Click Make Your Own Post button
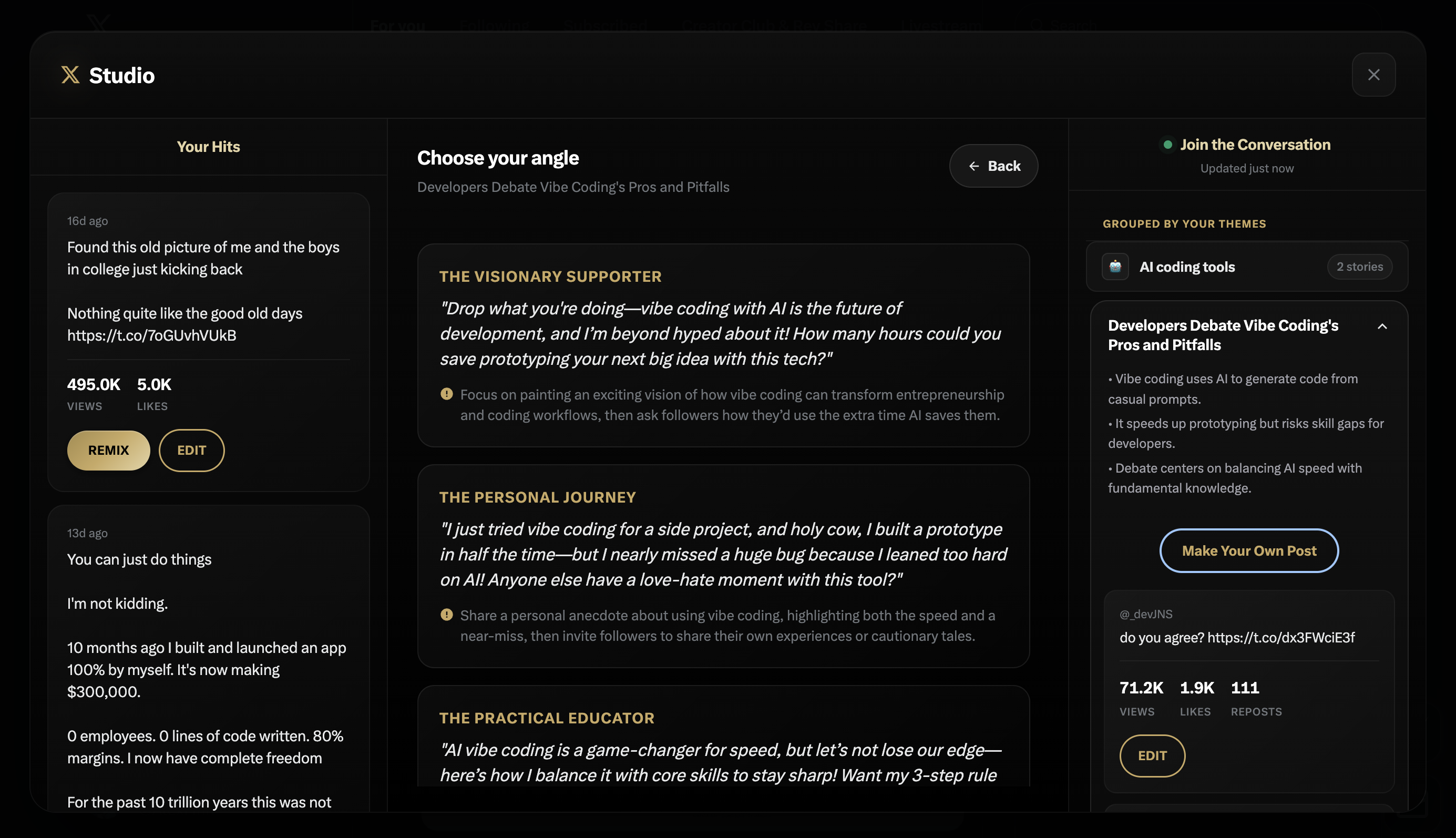 (1248, 551)
